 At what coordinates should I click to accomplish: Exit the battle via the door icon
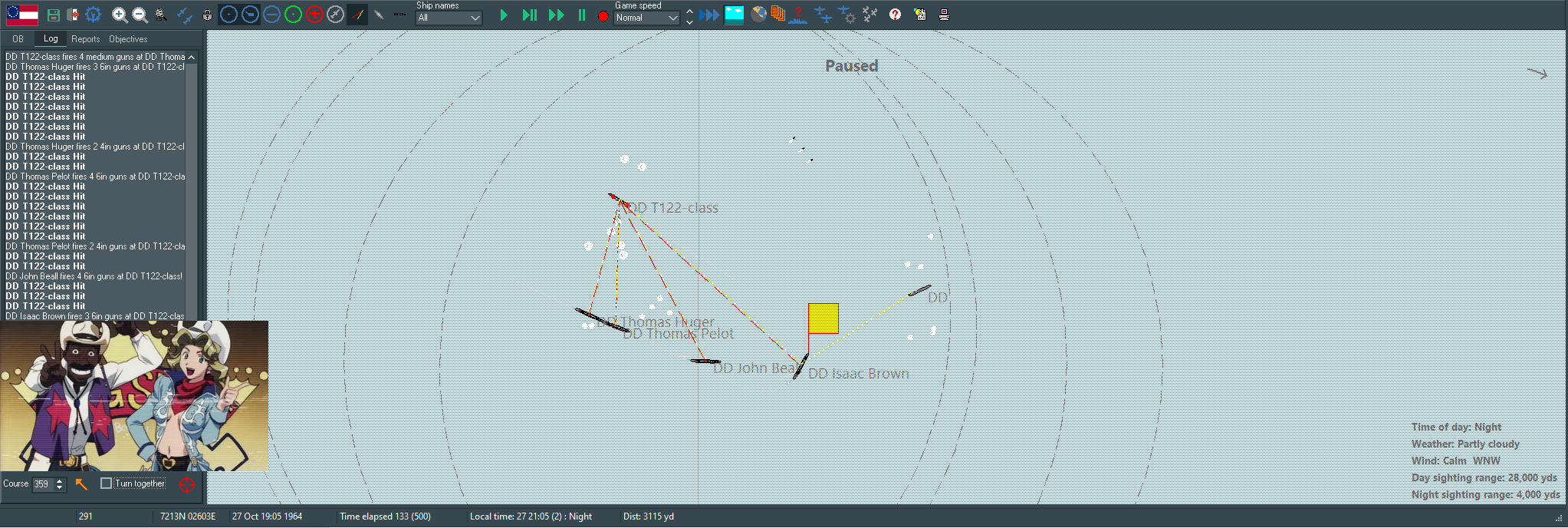click(x=73, y=15)
